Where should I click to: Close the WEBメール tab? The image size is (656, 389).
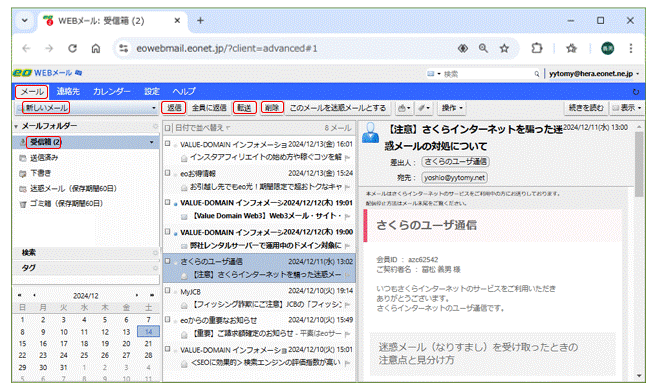click(x=177, y=20)
